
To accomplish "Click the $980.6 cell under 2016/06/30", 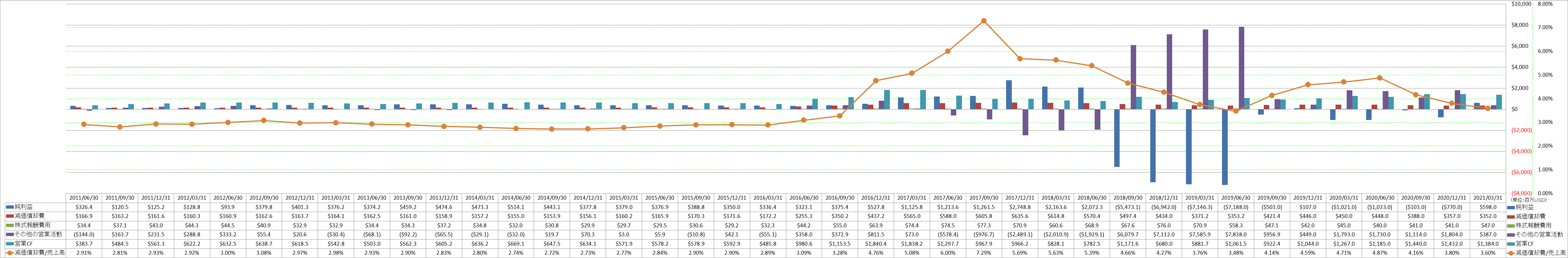I will tap(803, 243).
